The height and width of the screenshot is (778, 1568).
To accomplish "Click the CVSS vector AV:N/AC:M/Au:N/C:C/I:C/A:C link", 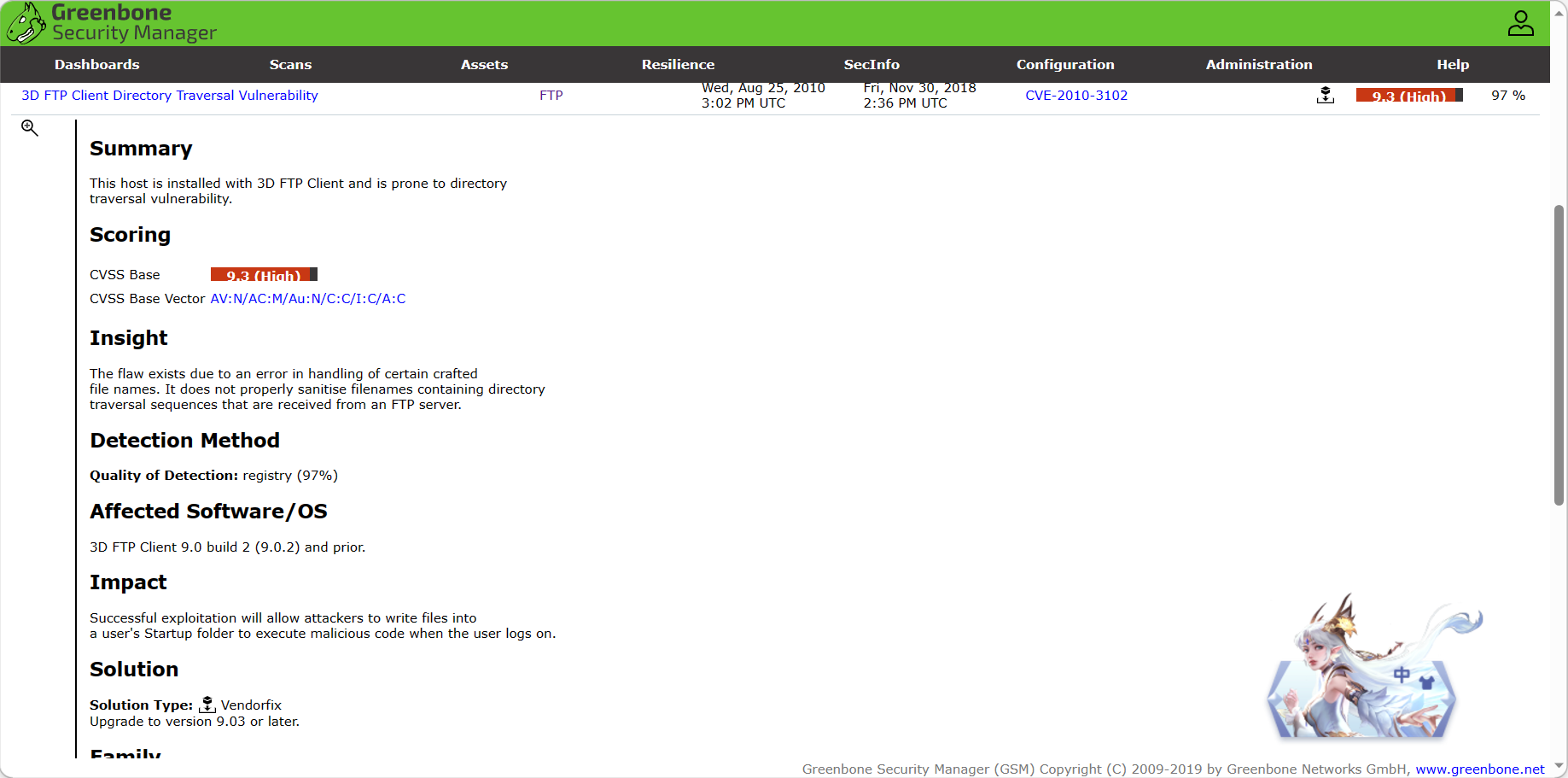I will pyautogui.click(x=308, y=299).
